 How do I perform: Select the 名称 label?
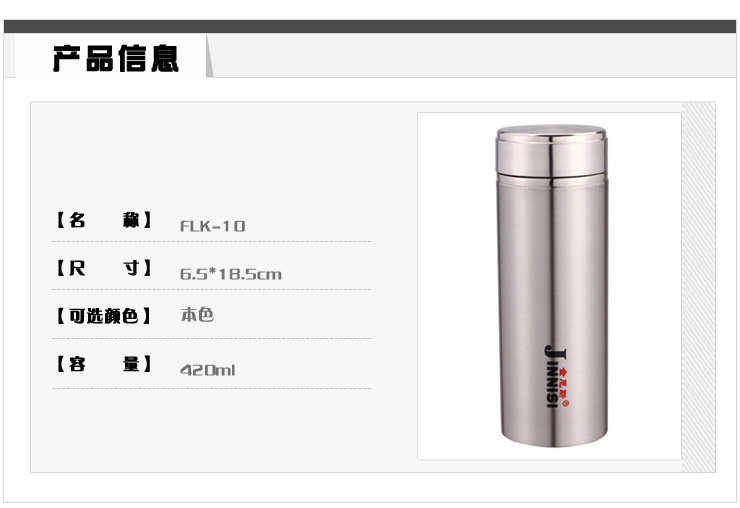[x=103, y=220]
